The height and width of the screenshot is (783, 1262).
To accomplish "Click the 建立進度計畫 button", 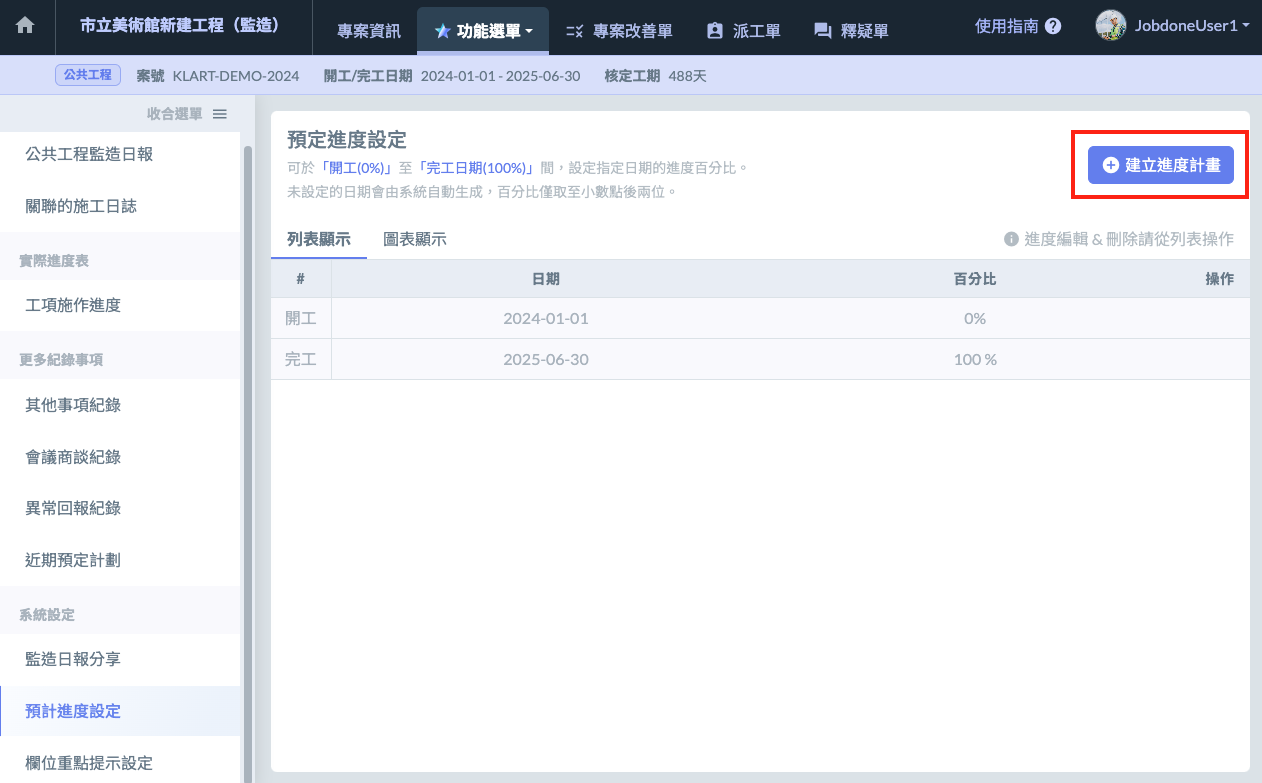I will point(1161,165).
